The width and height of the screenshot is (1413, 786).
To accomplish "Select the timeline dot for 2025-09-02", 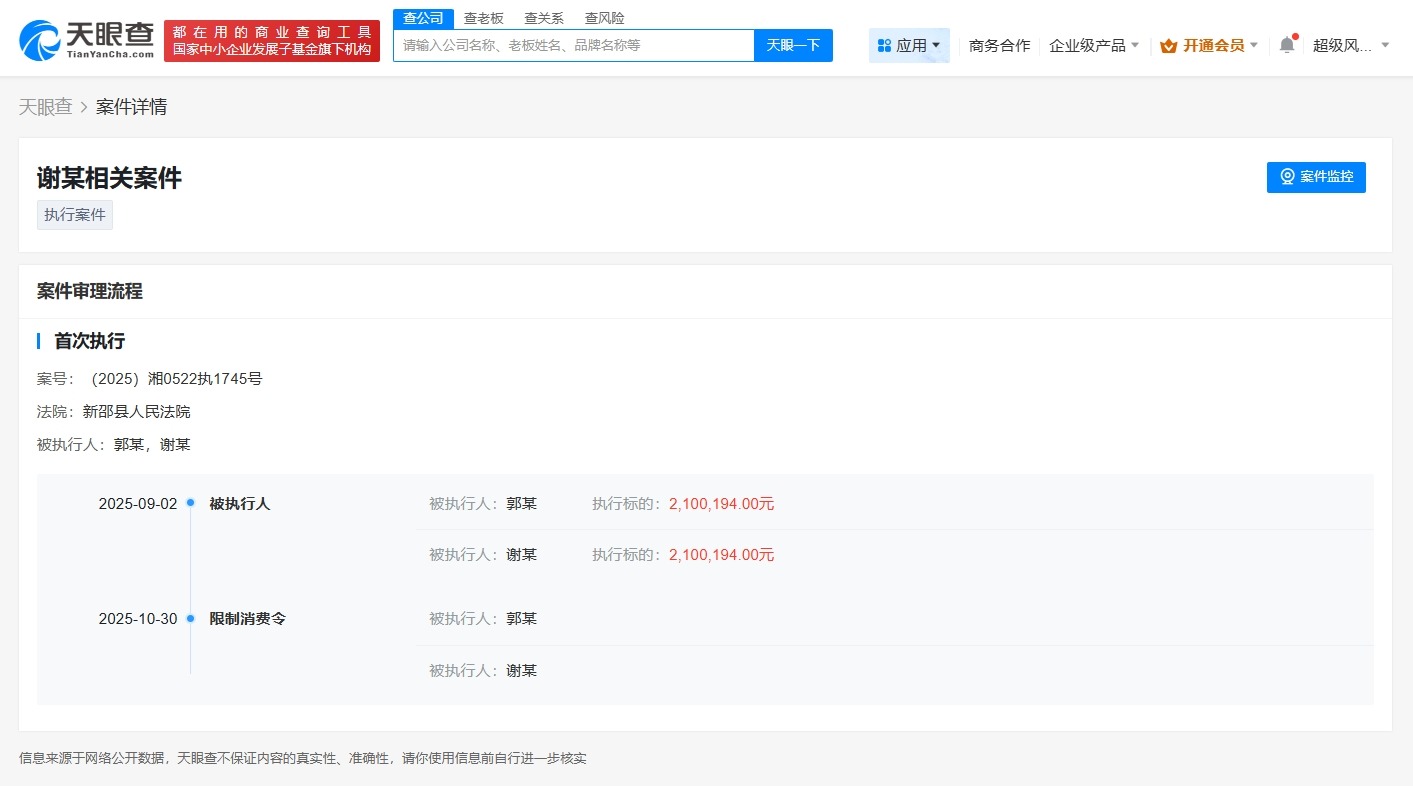I will click(189, 503).
